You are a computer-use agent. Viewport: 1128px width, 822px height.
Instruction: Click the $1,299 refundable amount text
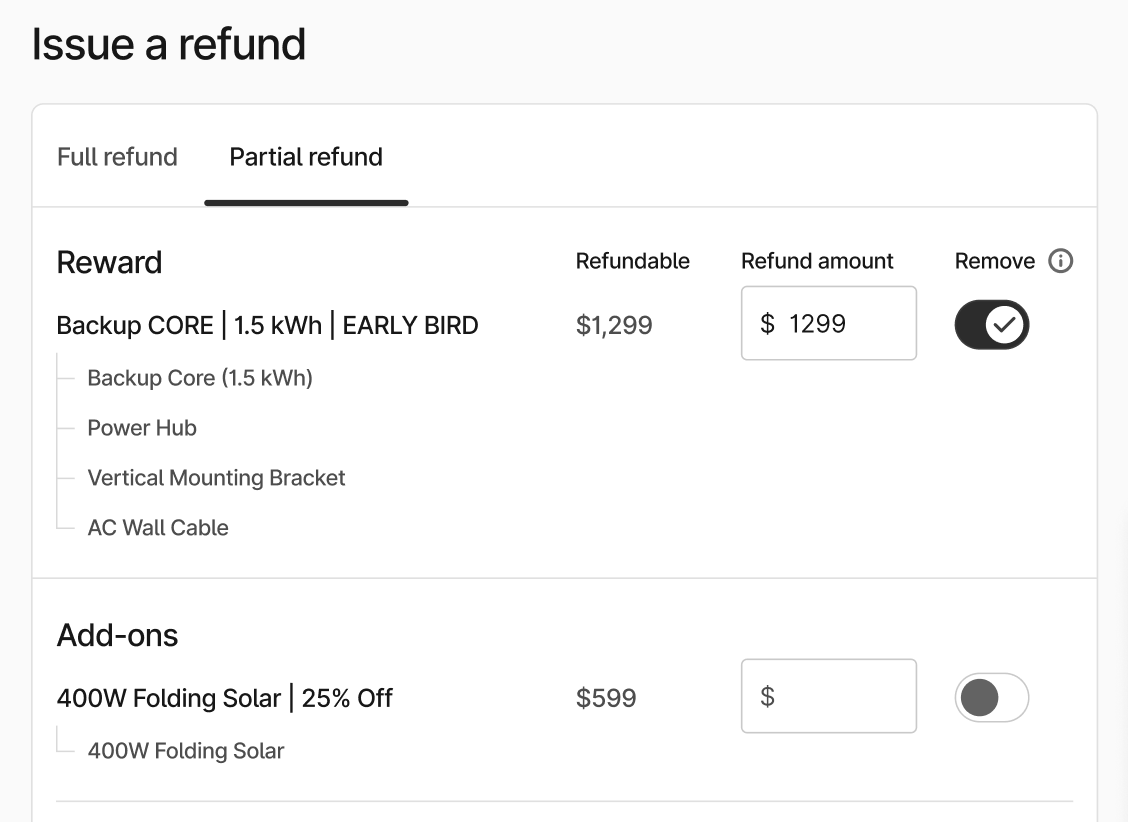tap(613, 325)
